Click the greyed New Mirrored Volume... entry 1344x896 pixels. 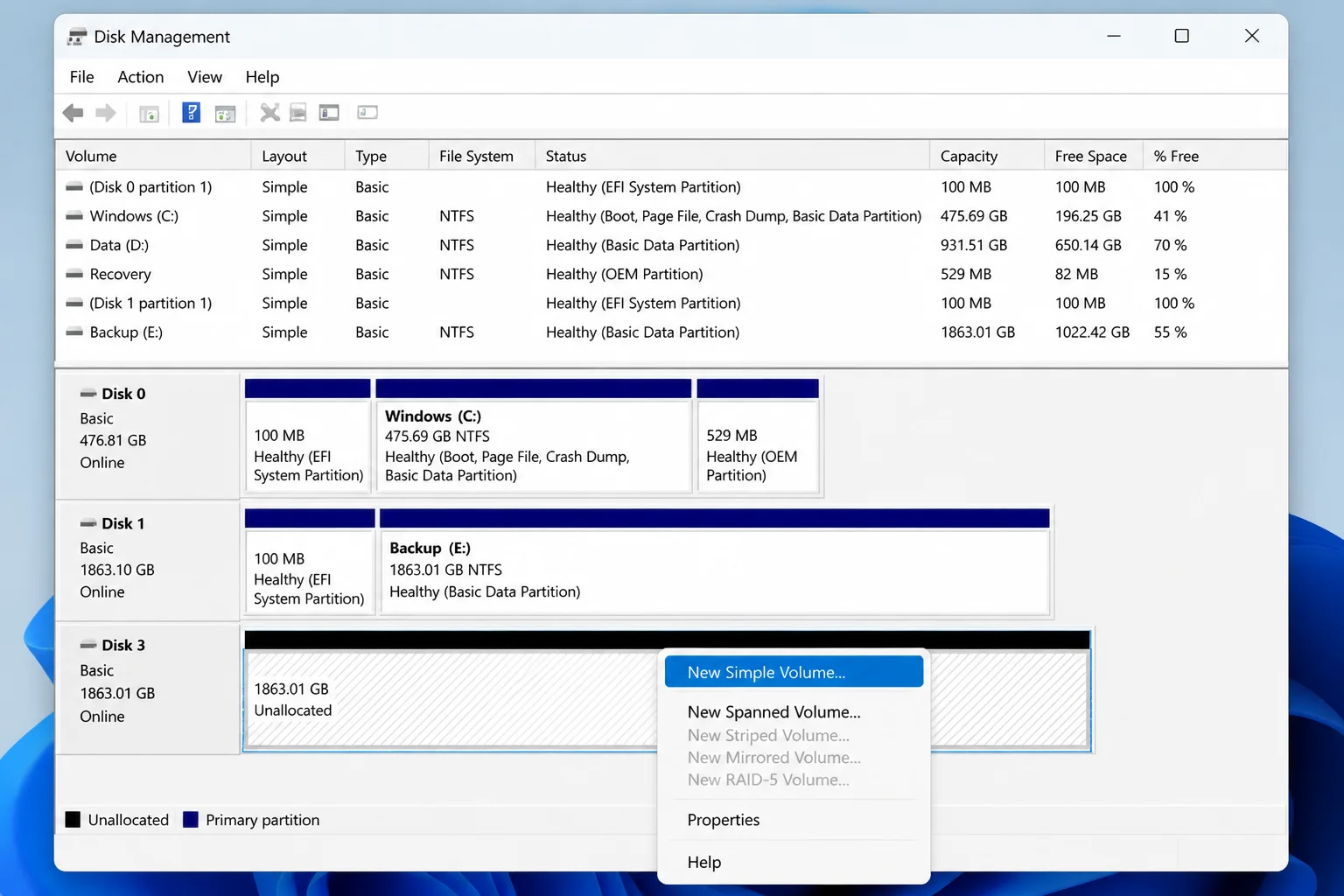click(x=794, y=757)
